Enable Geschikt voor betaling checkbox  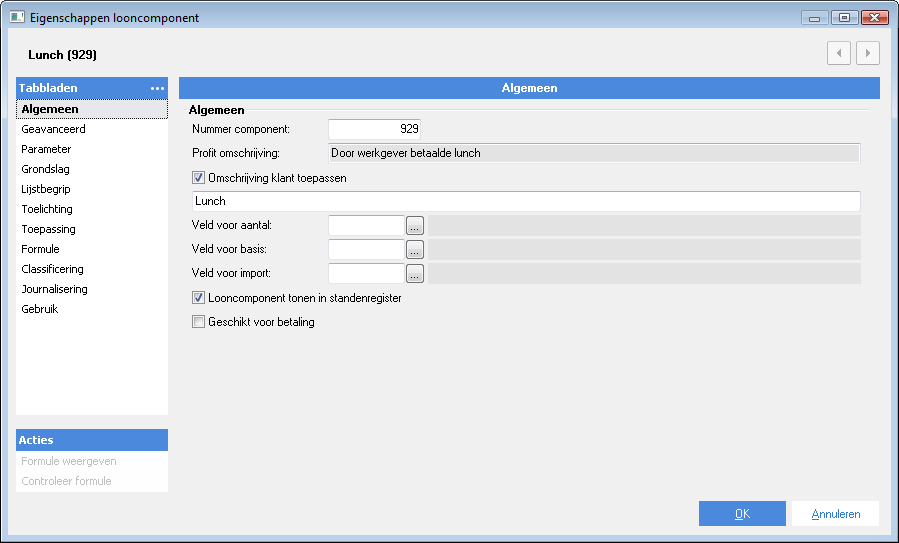[198, 322]
